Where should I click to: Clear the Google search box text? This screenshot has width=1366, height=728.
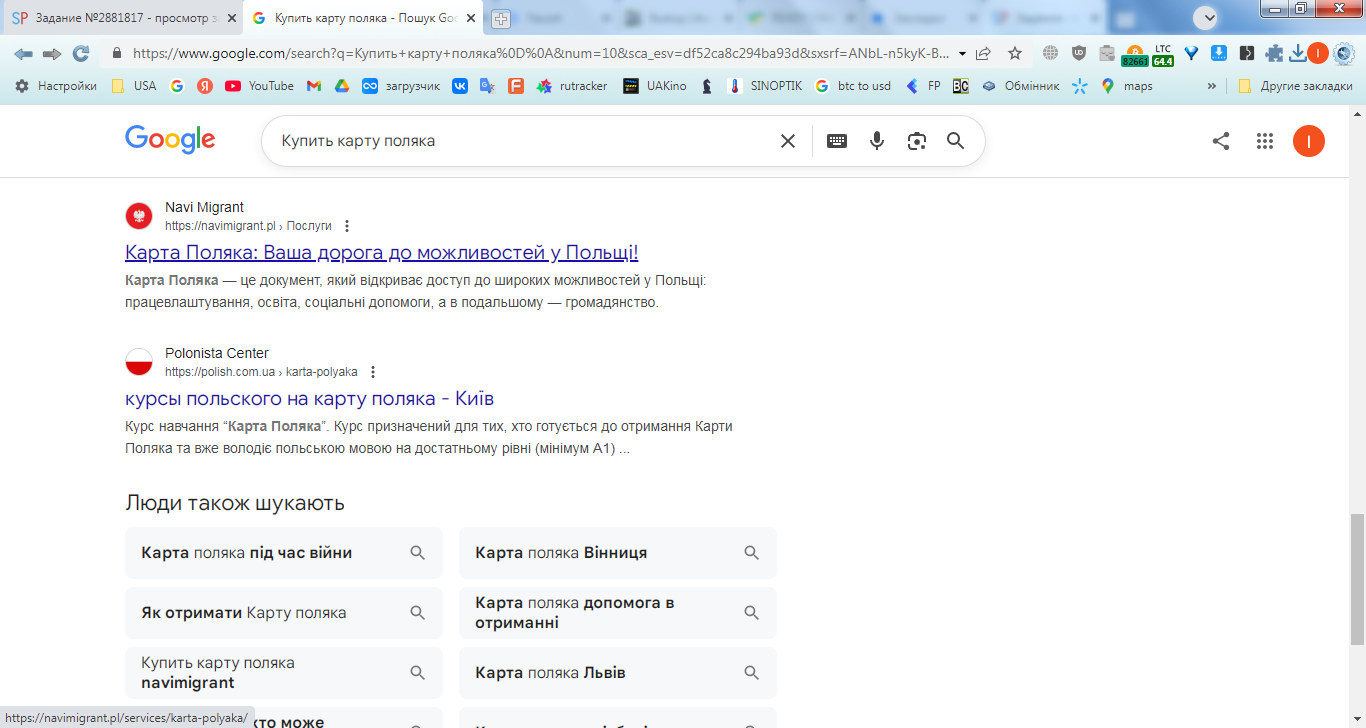click(x=788, y=141)
